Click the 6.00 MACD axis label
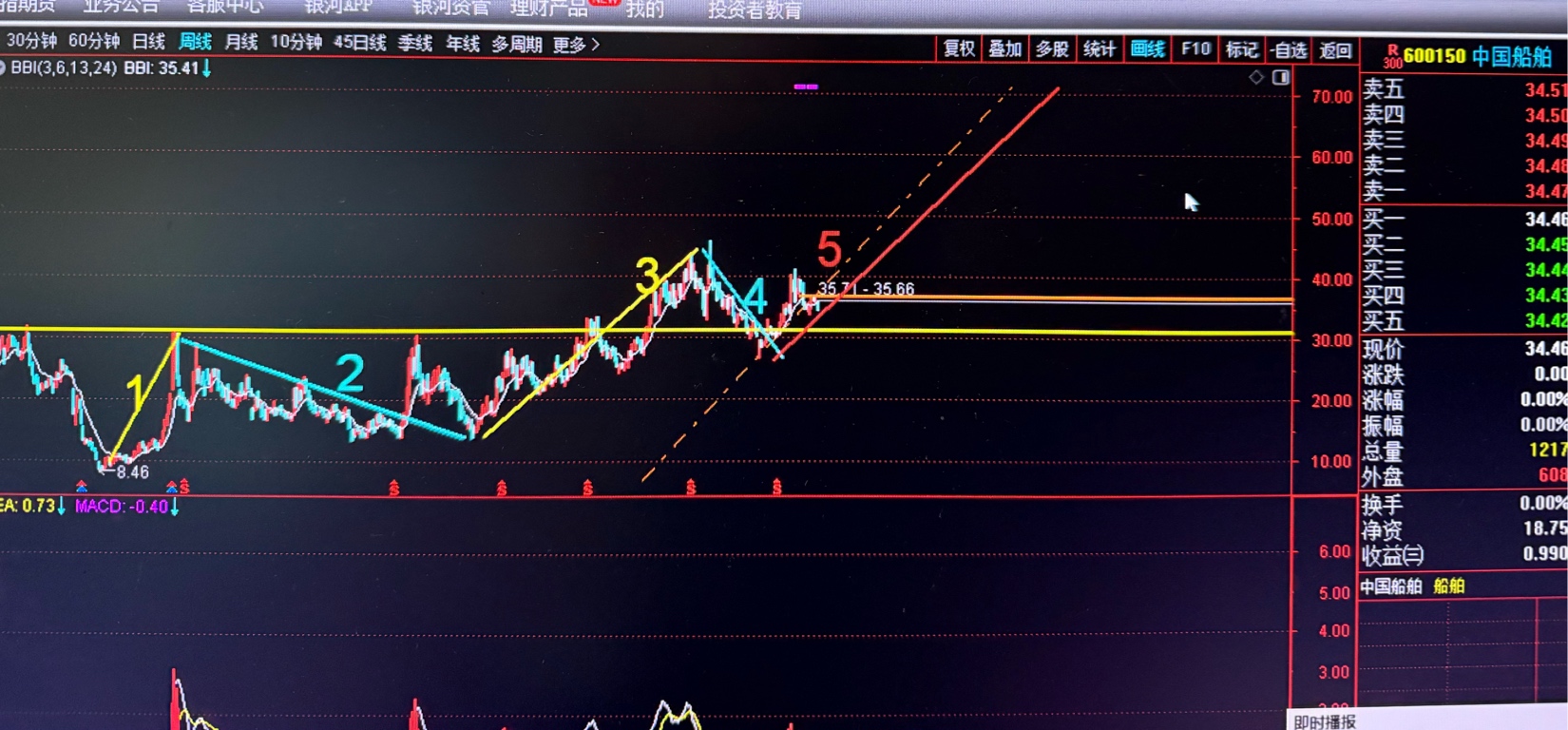The height and width of the screenshot is (730, 1568). [x=1334, y=551]
